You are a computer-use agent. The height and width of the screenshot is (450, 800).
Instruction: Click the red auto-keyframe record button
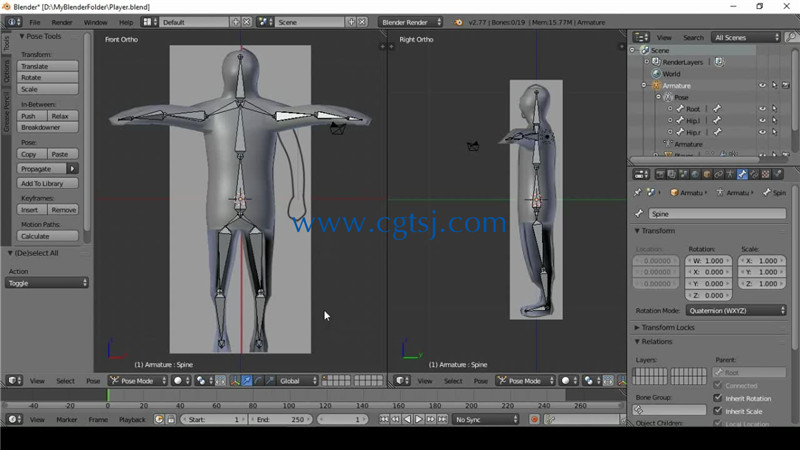coord(534,419)
